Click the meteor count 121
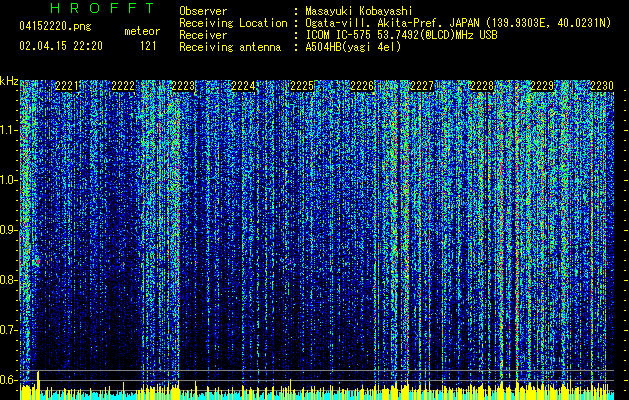The width and height of the screenshot is (629, 400). pyautogui.click(x=148, y=46)
